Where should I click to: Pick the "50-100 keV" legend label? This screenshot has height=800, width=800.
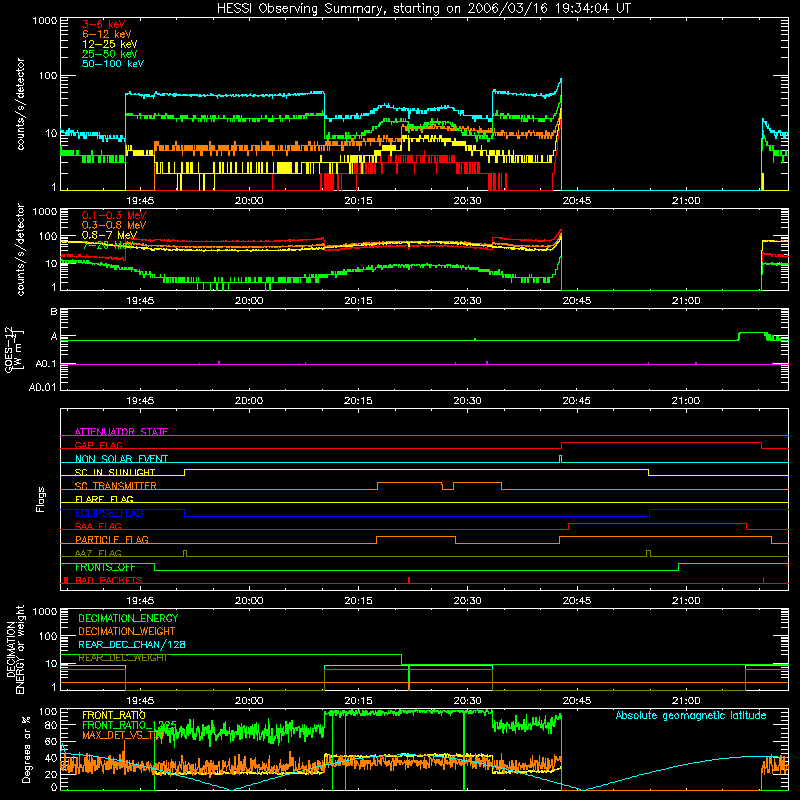pyautogui.click(x=113, y=64)
